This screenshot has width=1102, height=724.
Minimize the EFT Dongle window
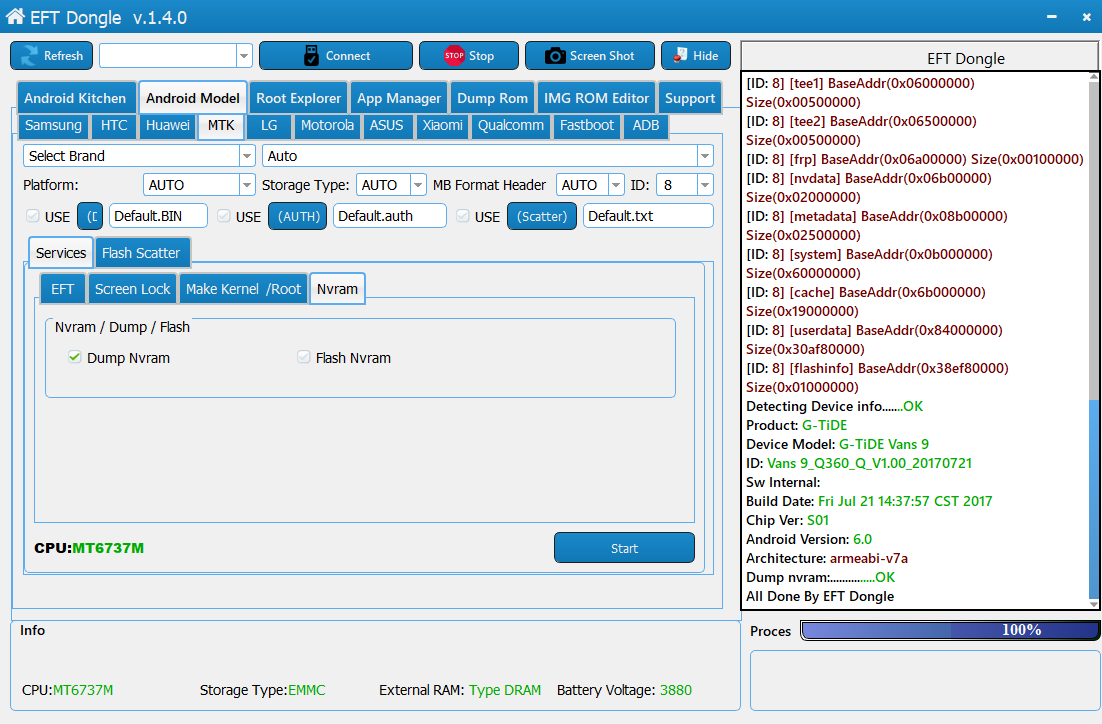1051,17
